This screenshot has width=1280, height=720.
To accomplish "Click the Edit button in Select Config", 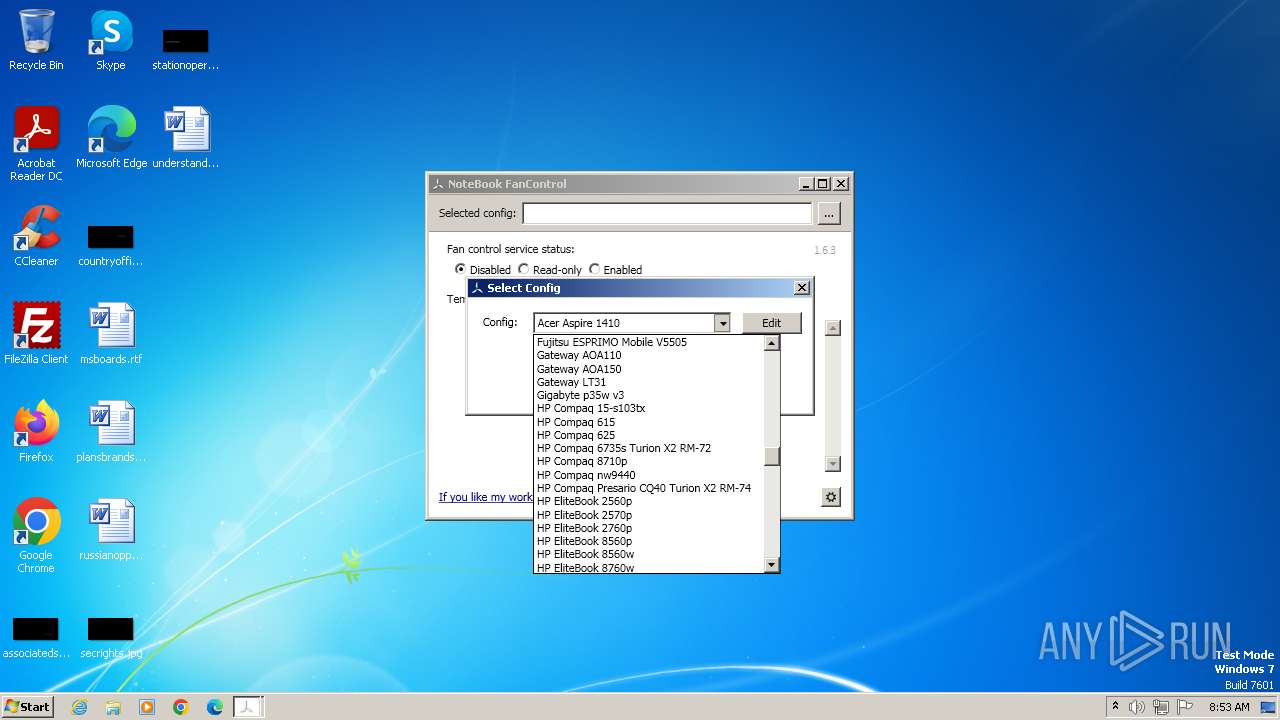I will click(x=771, y=323).
